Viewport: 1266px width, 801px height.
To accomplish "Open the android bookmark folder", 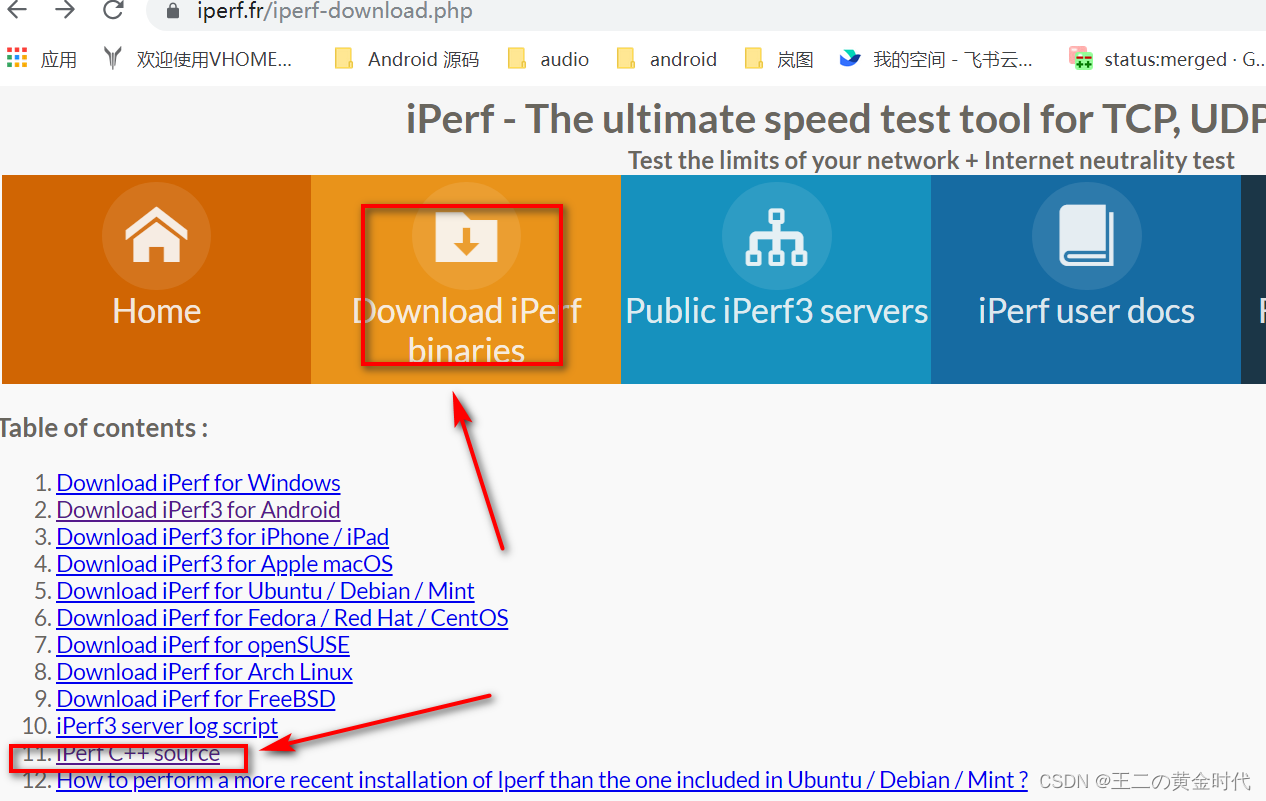I will 667,59.
